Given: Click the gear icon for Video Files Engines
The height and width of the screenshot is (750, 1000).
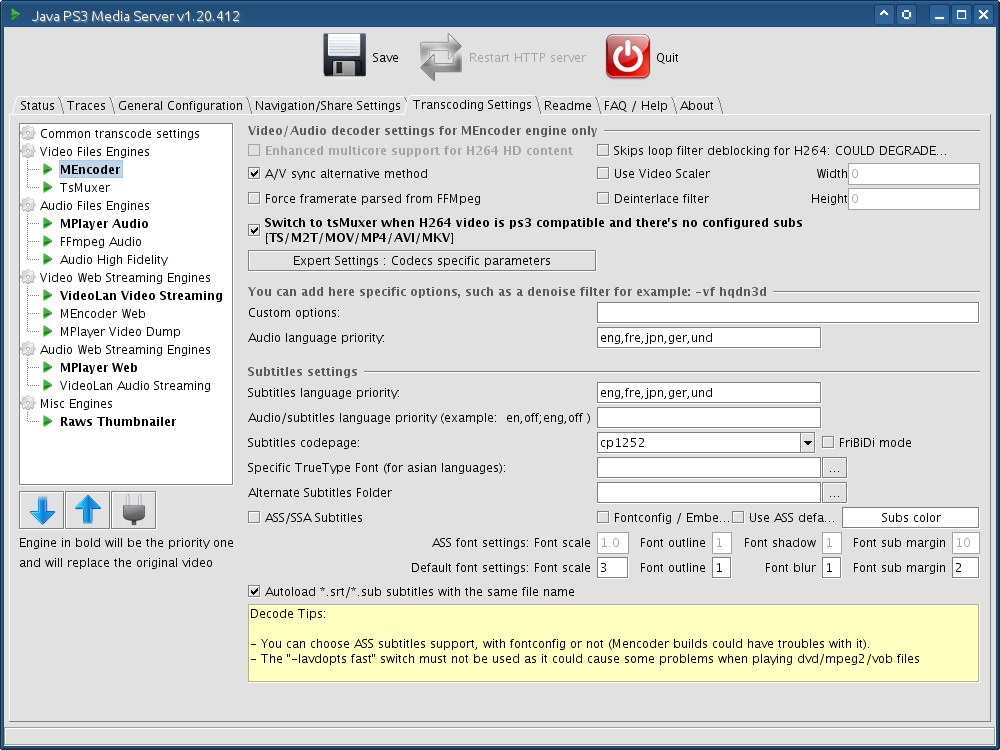Looking at the screenshot, I should click(x=28, y=151).
